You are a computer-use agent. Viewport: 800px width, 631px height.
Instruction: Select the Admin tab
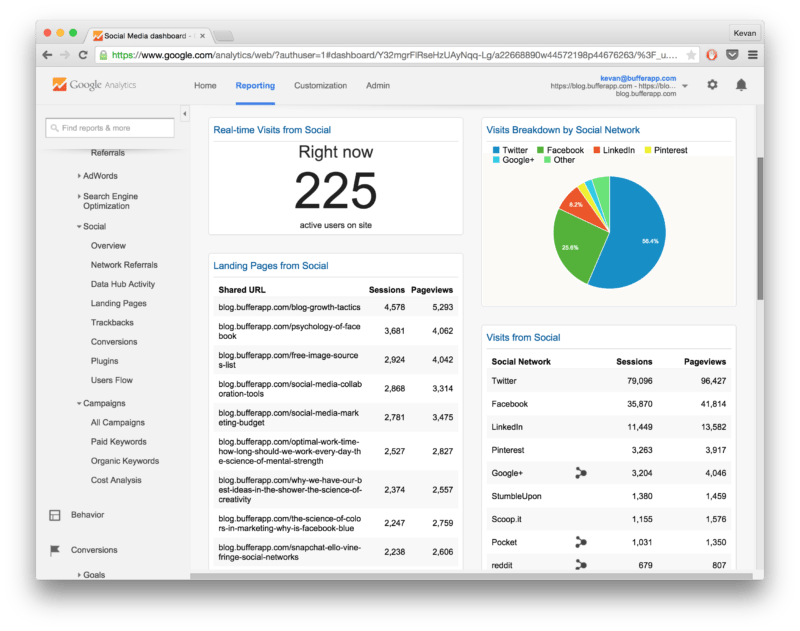377,86
